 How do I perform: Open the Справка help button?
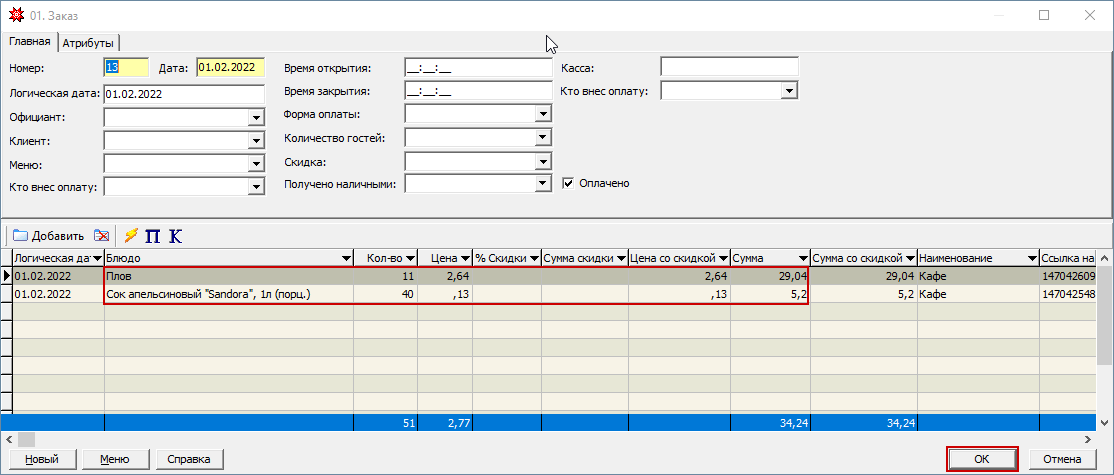tap(188, 459)
